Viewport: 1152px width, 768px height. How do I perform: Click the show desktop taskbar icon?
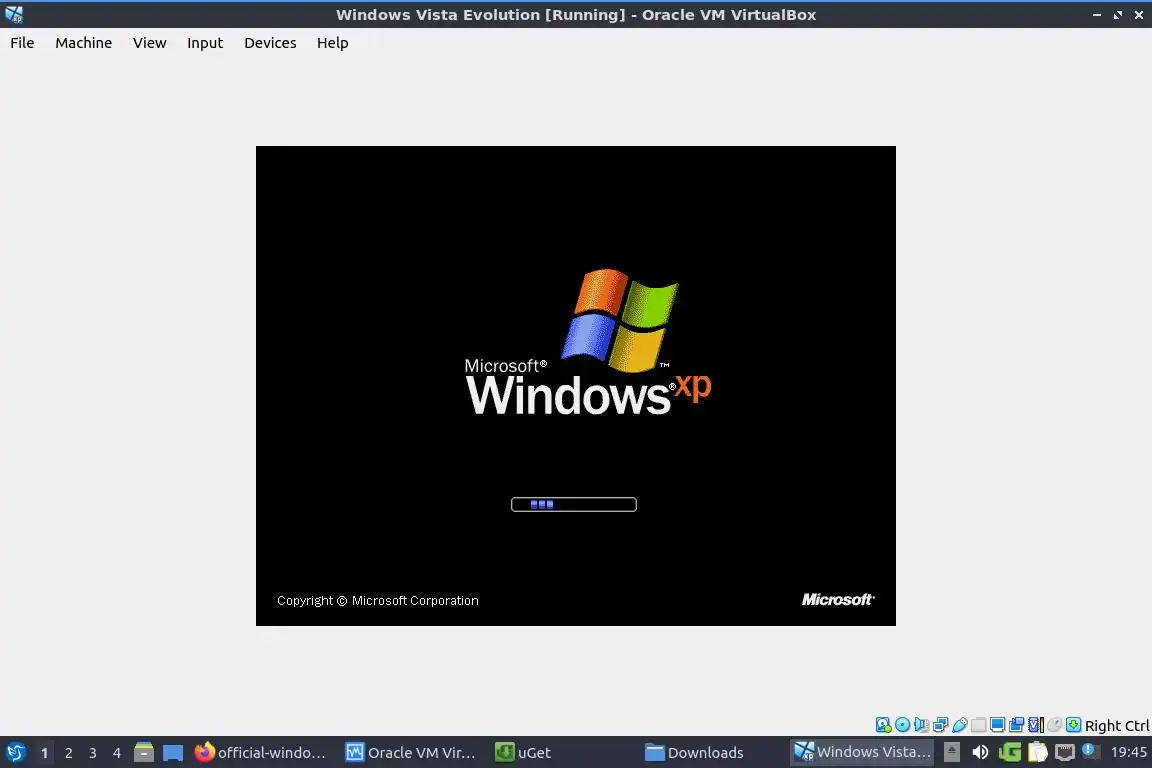pos(173,753)
